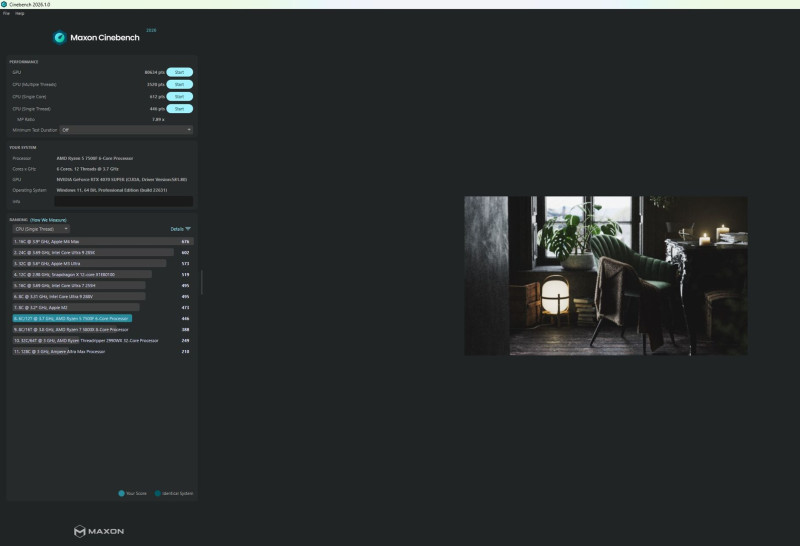Click the side panel resize handle

pos(202,282)
